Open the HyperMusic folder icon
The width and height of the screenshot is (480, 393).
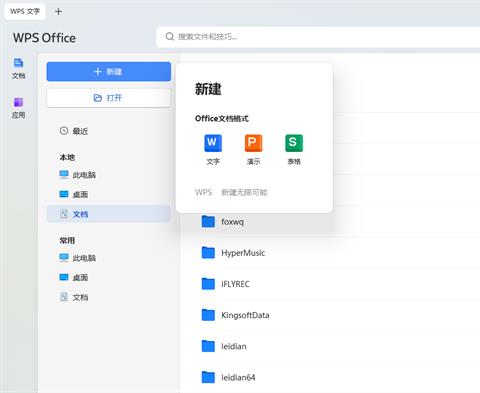coord(208,253)
